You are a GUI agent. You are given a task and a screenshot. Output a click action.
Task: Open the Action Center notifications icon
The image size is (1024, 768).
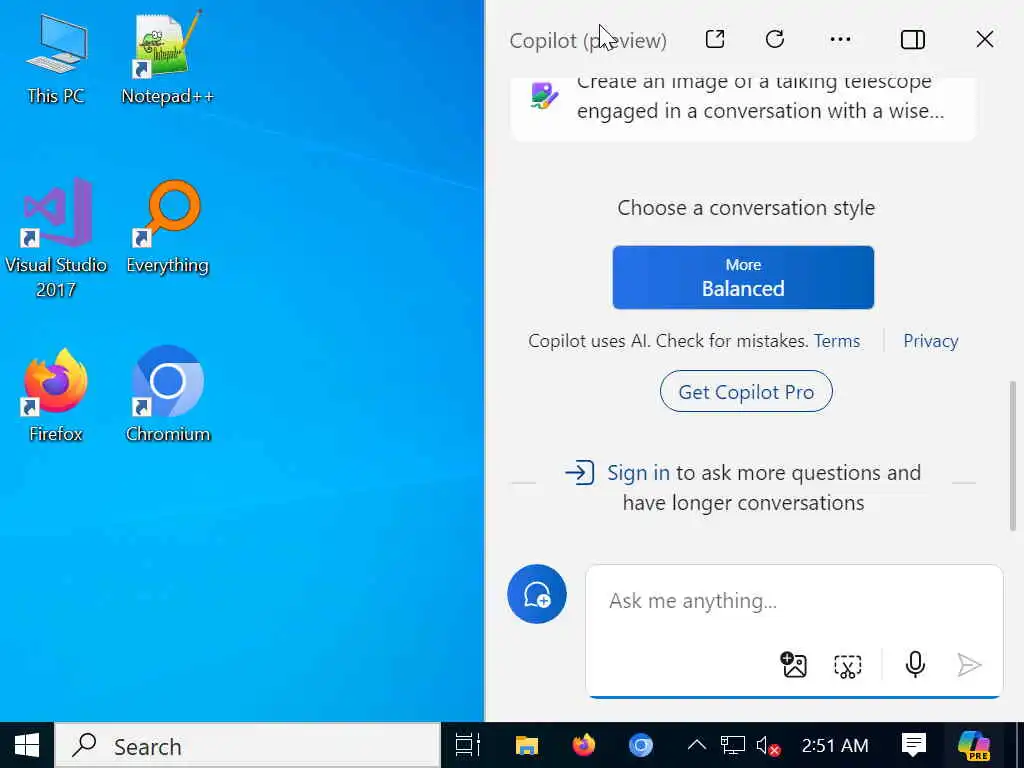coord(914,745)
